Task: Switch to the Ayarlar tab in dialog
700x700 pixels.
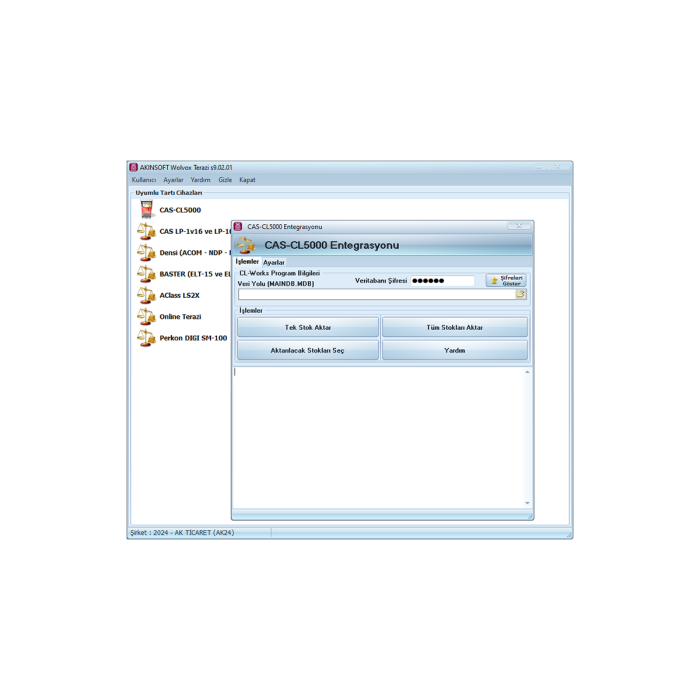Action: tap(274, 262)
